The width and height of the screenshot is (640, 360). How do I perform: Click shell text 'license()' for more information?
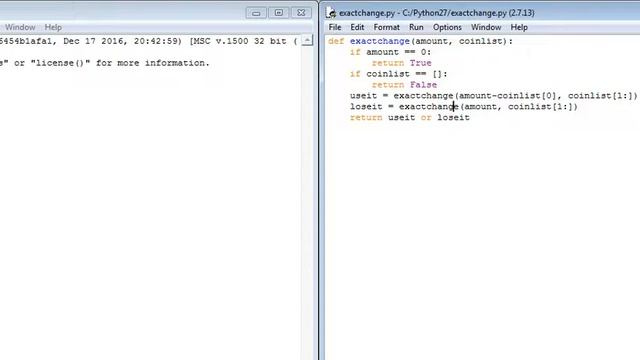click(60, 63)
